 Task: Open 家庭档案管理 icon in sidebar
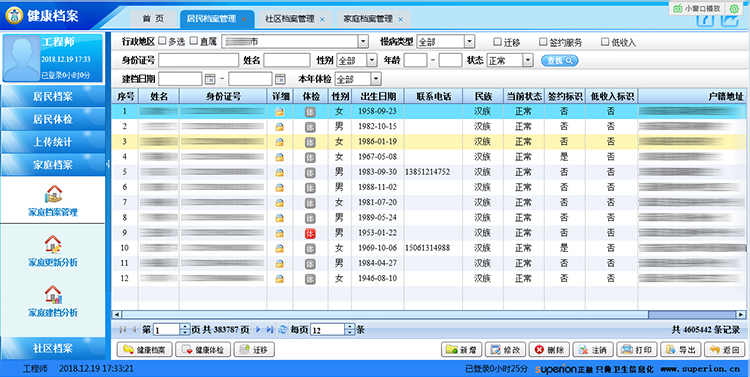pyautogui.click(x=54, y=194)
